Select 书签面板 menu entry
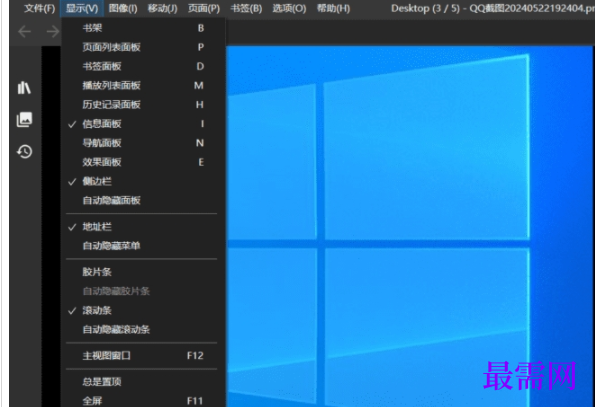 coord(142,66)
